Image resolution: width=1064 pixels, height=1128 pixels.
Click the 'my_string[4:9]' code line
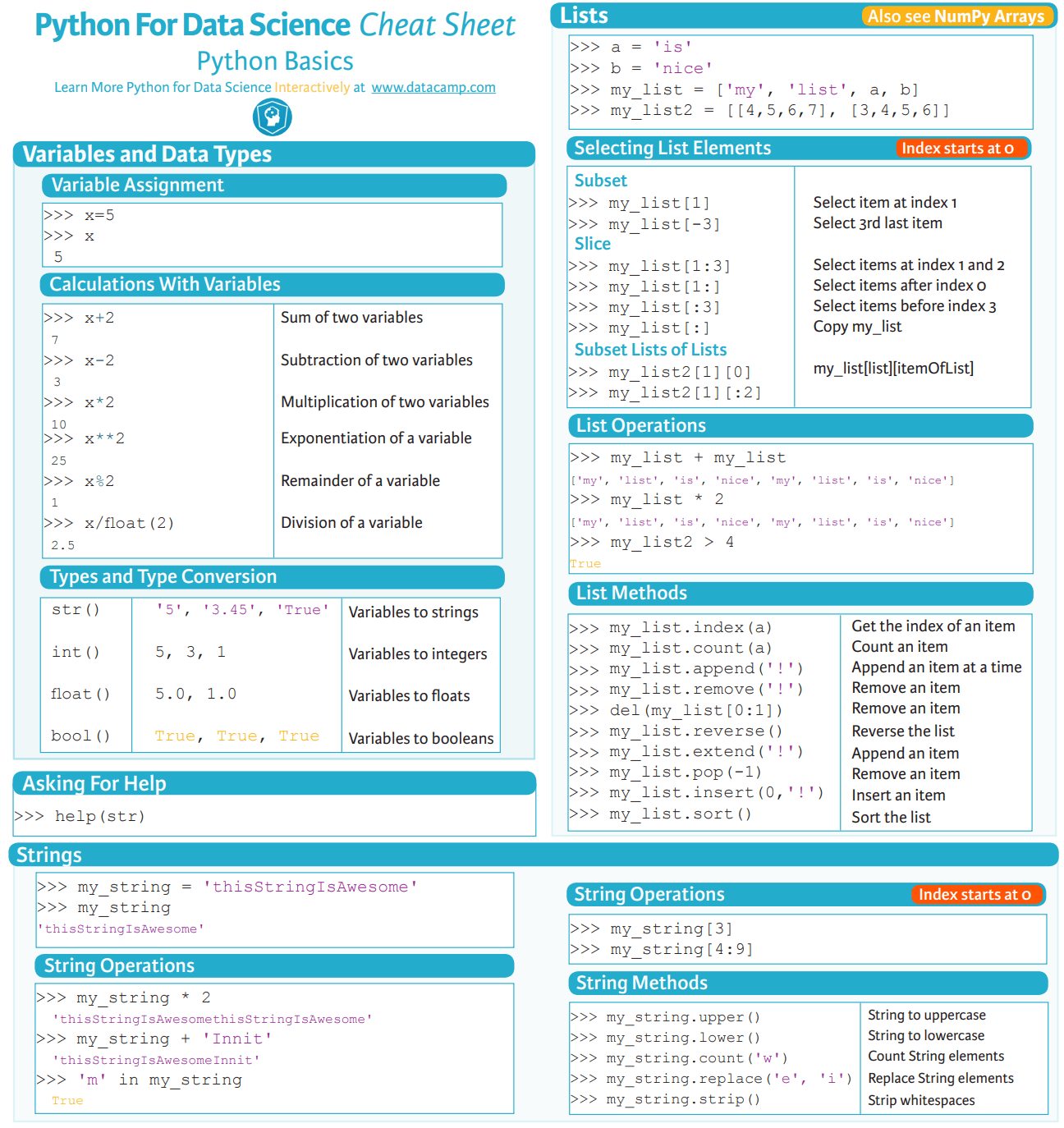pyautogui.click(x=661, y=949)
